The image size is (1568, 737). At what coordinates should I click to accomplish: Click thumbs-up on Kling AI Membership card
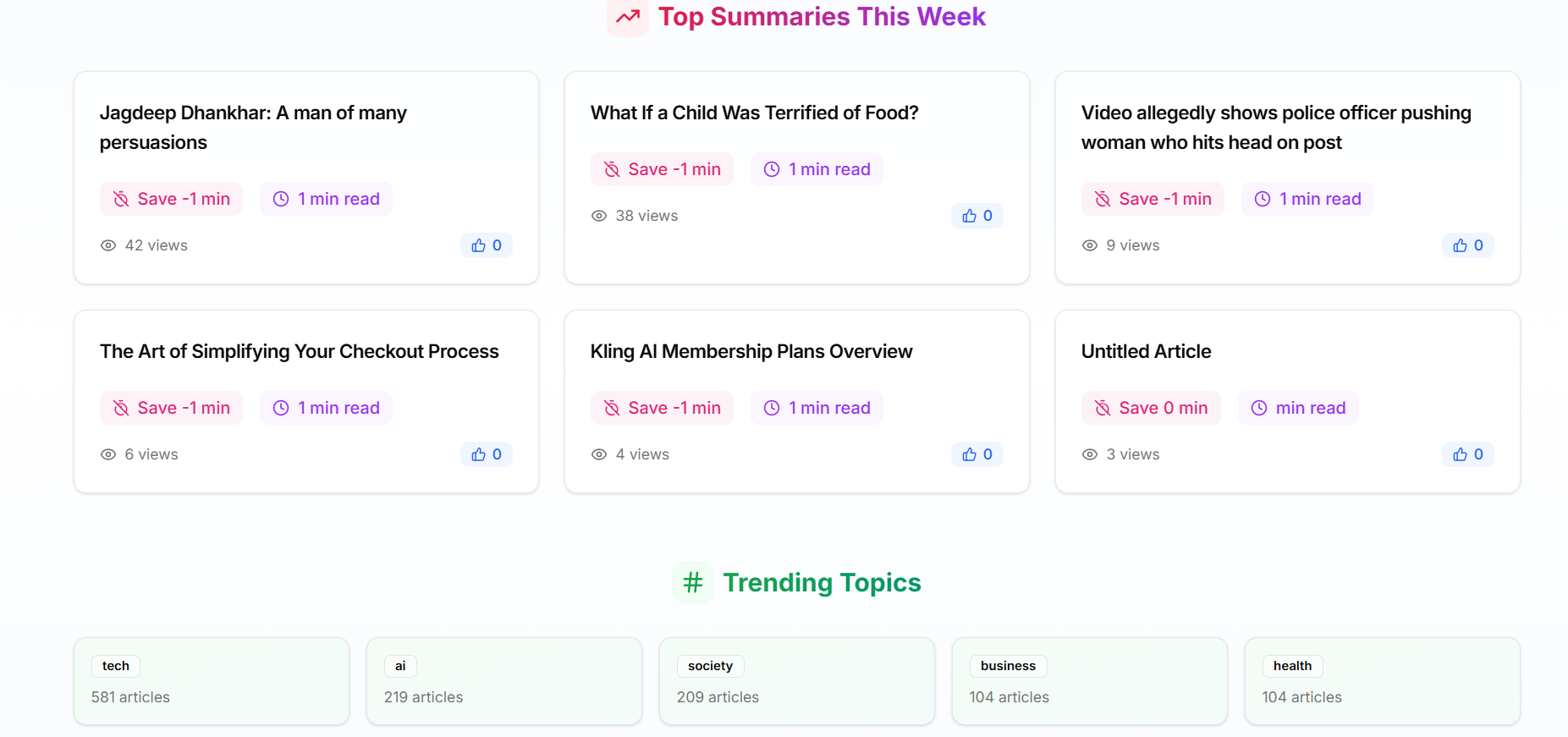coord(977,454)
